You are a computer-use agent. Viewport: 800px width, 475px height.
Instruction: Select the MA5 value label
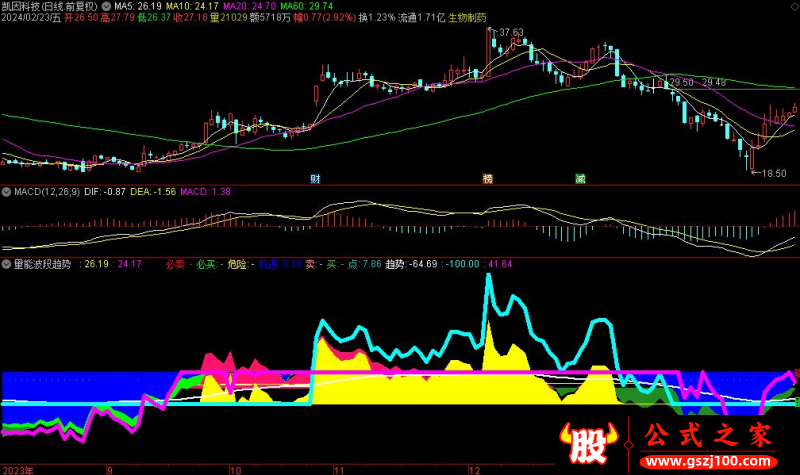134,6
